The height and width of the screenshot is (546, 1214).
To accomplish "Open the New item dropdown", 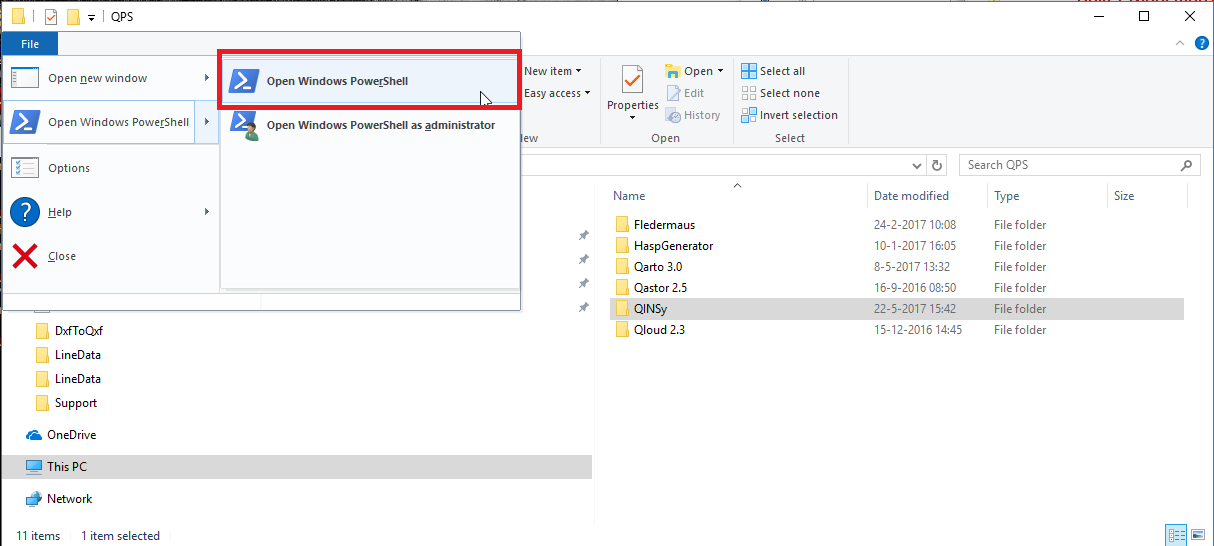I will [x=553, y=71].
